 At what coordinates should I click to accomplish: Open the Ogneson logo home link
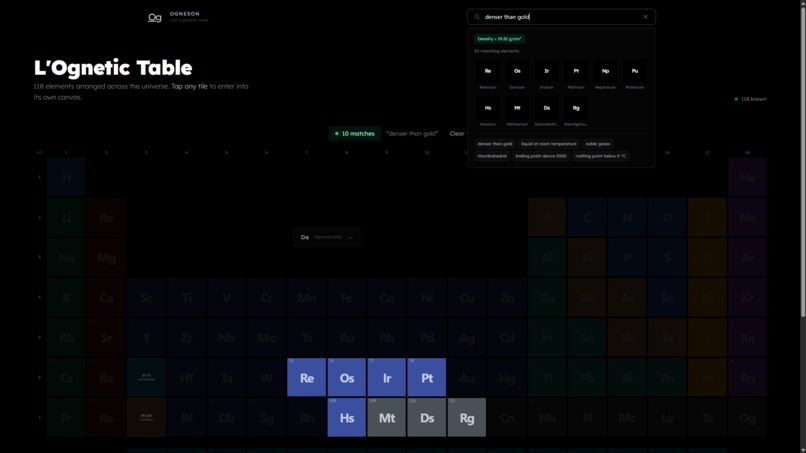(178, 17)
